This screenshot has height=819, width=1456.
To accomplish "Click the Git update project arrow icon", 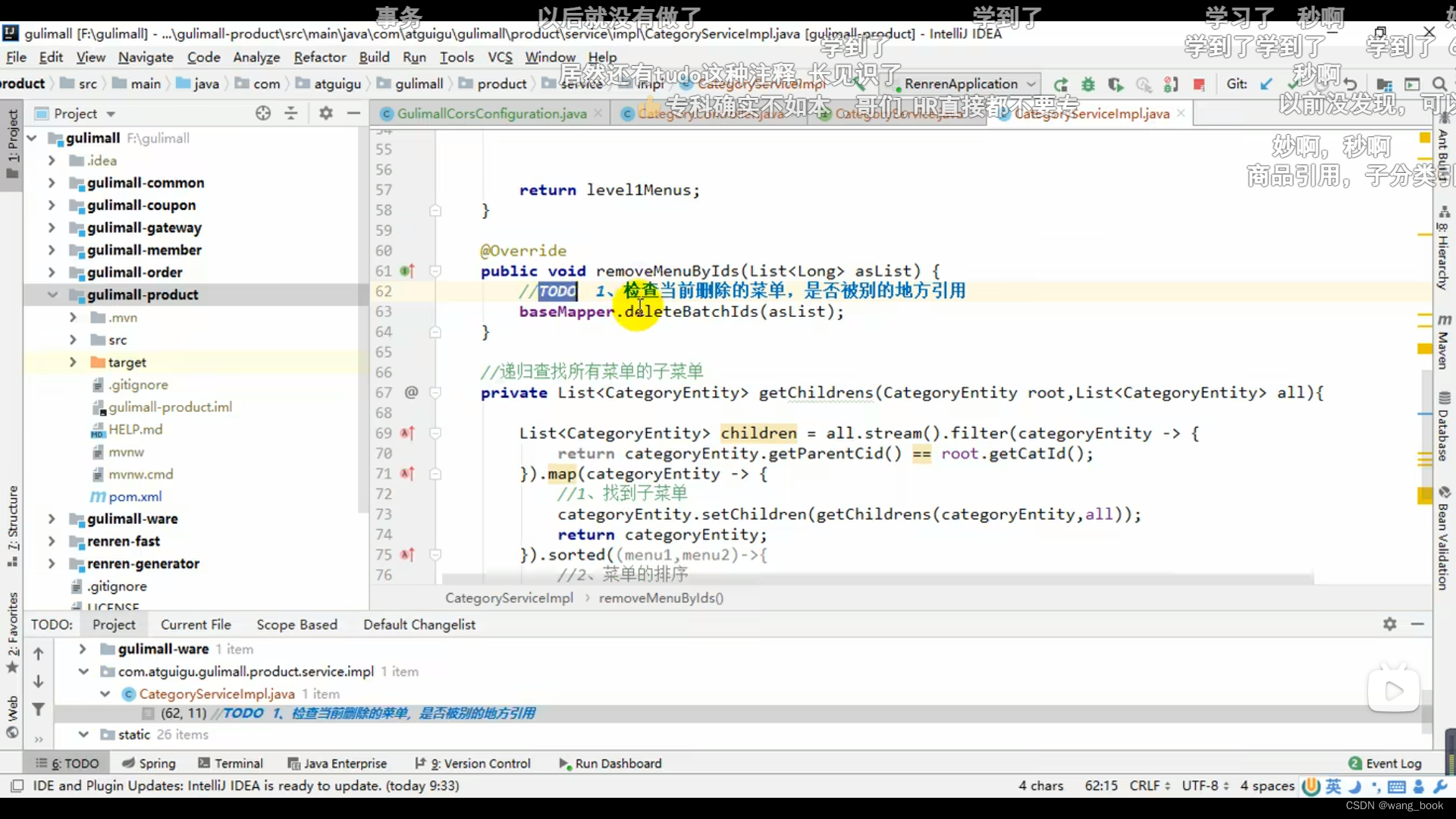I will point(1266,84).
